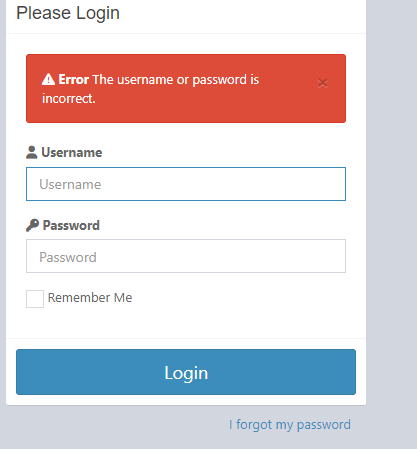Click the bold Password field label
The image size is (417, 449).
(x=71, y=226)
